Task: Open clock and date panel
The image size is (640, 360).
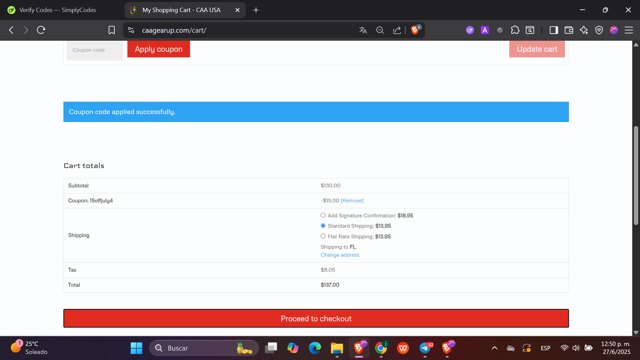Action: (x=616, y=348)
